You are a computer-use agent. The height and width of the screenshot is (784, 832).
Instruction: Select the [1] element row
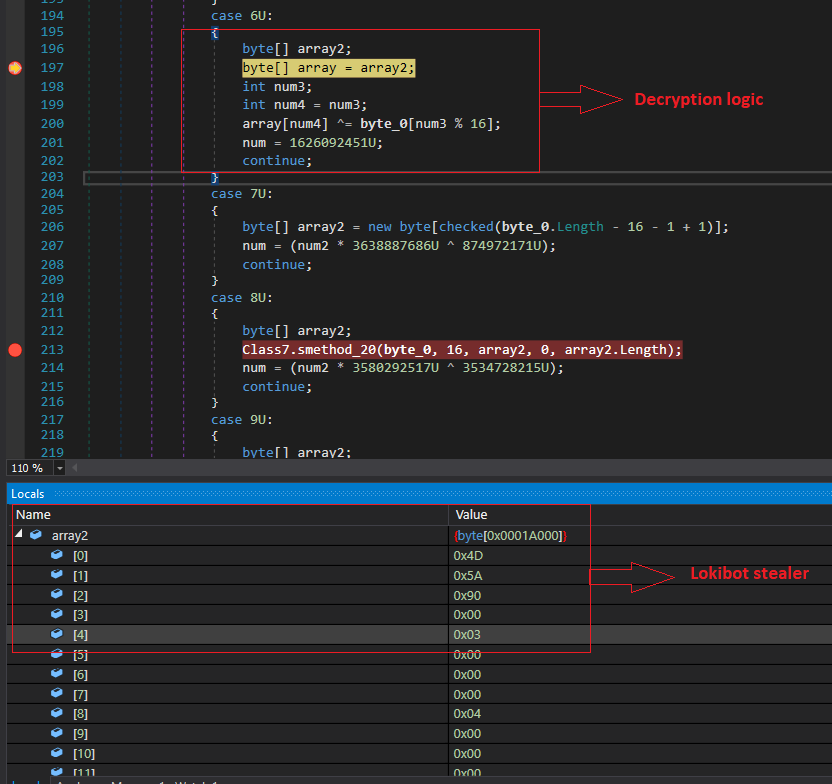pyautogui.click(x=419, y=575)
